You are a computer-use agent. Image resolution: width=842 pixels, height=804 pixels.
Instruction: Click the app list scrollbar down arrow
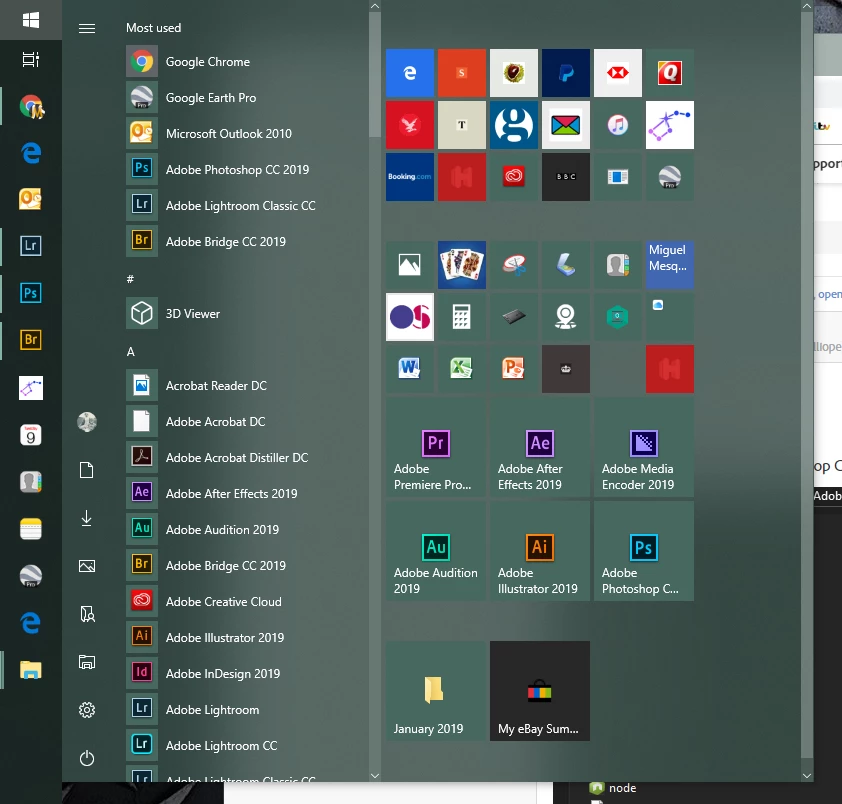click(x=375, y=776)
